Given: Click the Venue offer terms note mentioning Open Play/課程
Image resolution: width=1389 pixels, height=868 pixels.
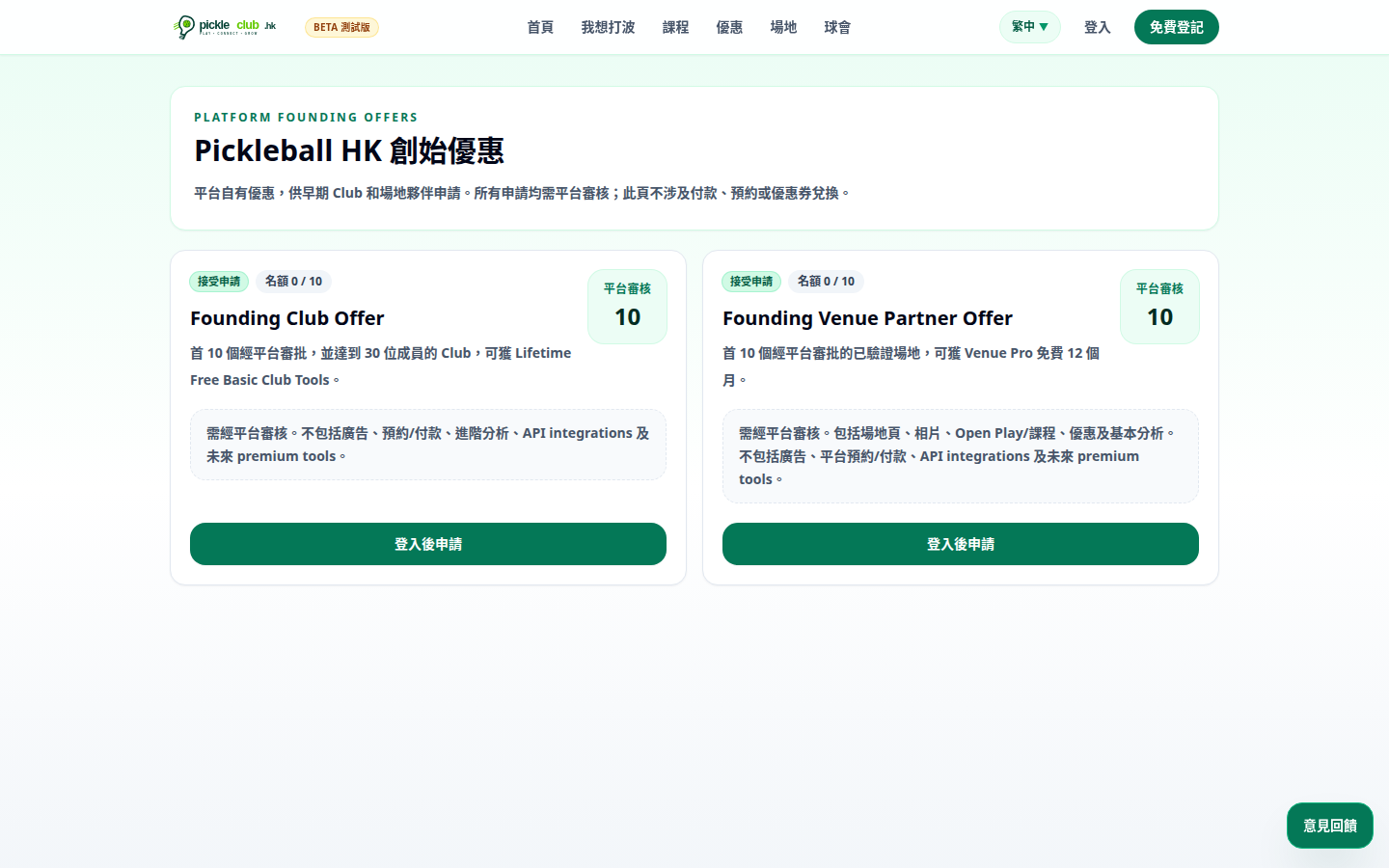Looking at the screenshot, I should coord(961,456).
